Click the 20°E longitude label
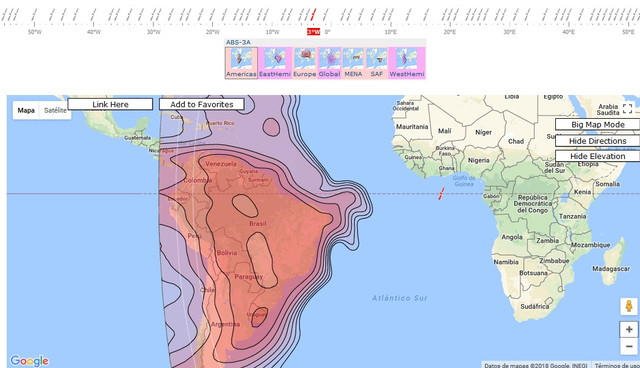The height and width of the screenshot is (368, 640). [x=450, y=32]
